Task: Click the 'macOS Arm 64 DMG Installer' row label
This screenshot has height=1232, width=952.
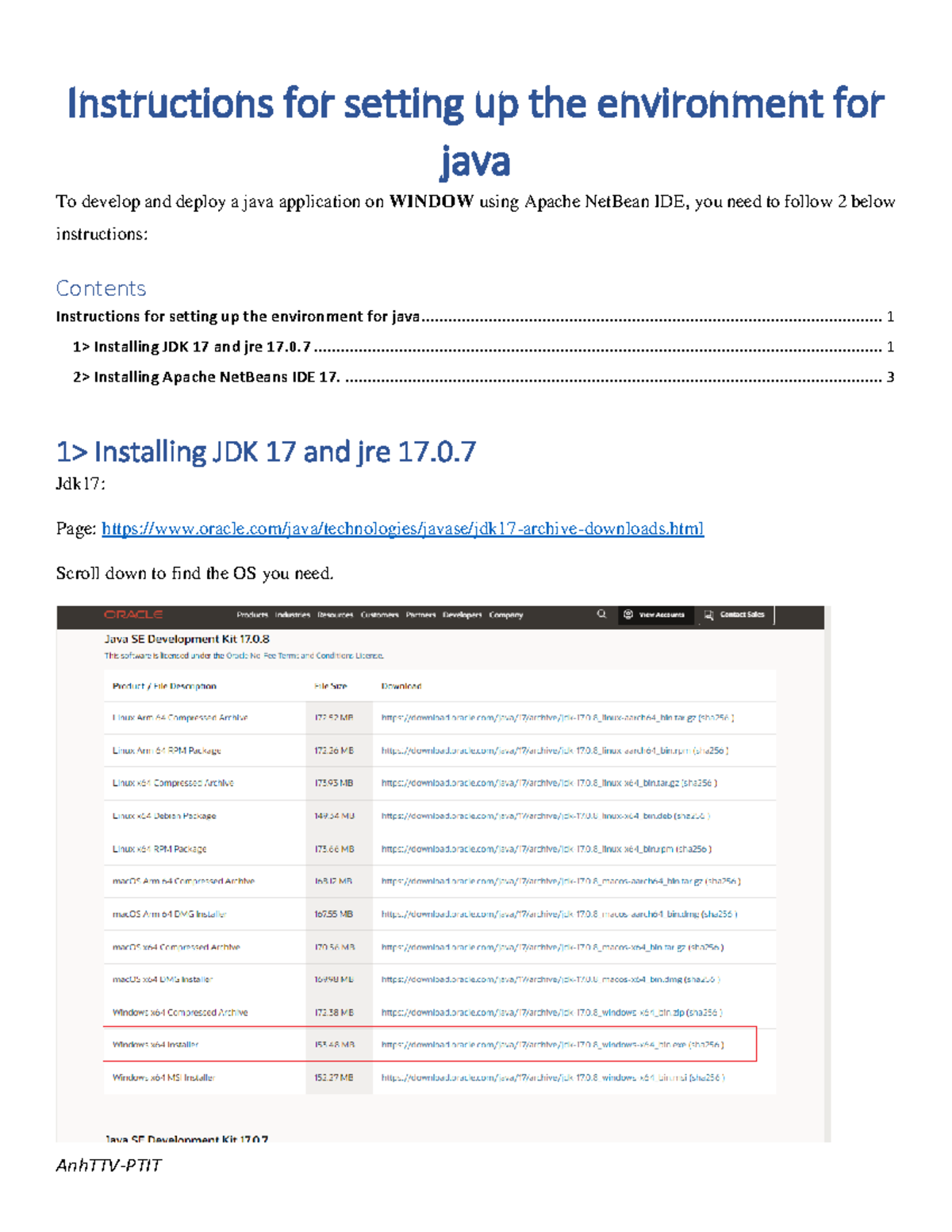Action: click(x=170, y=914)
